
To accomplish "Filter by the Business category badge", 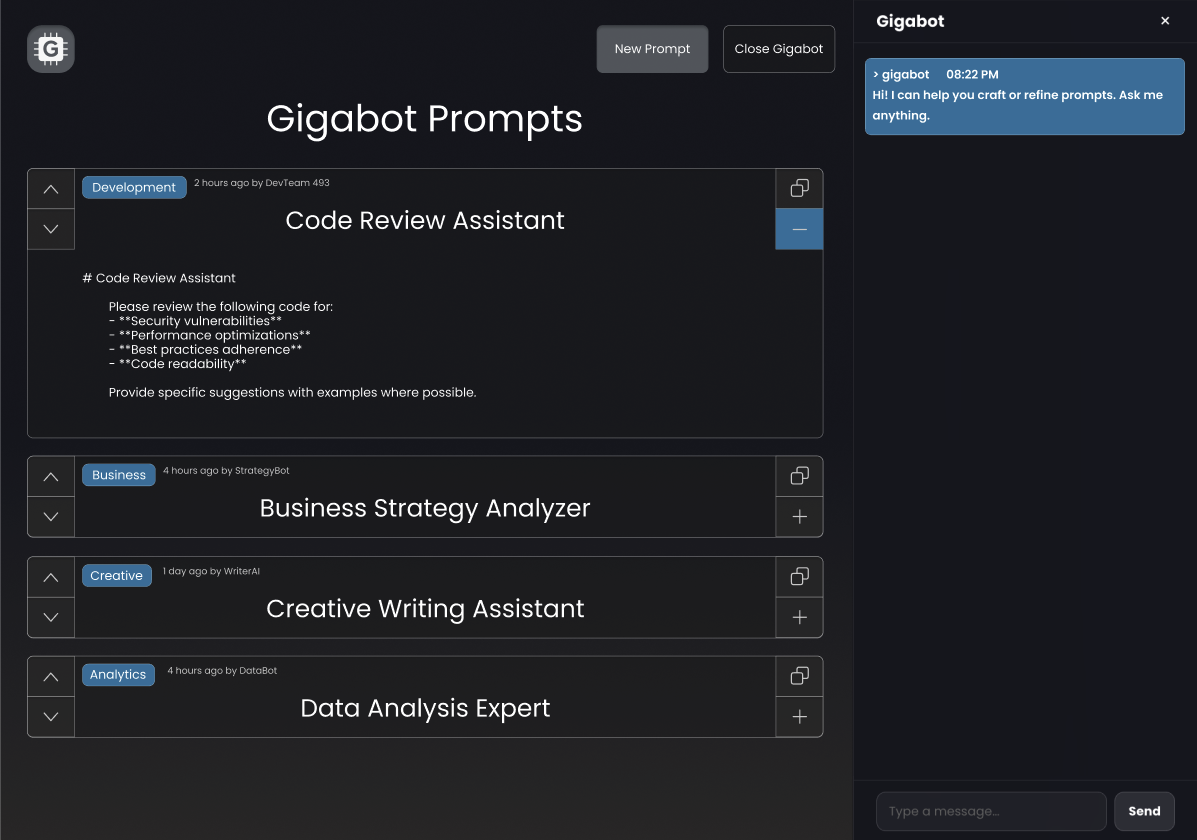I will 118,475.
